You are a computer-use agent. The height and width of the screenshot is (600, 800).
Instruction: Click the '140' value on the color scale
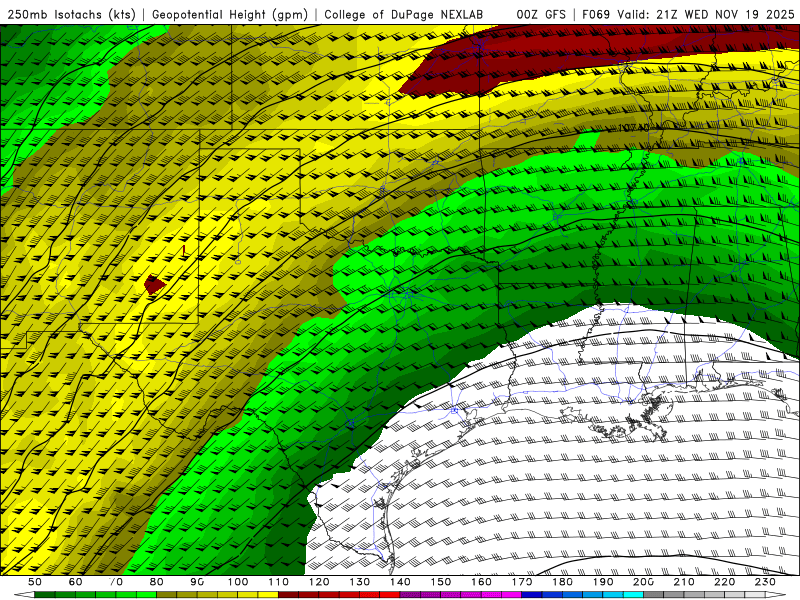pos(401,582)
